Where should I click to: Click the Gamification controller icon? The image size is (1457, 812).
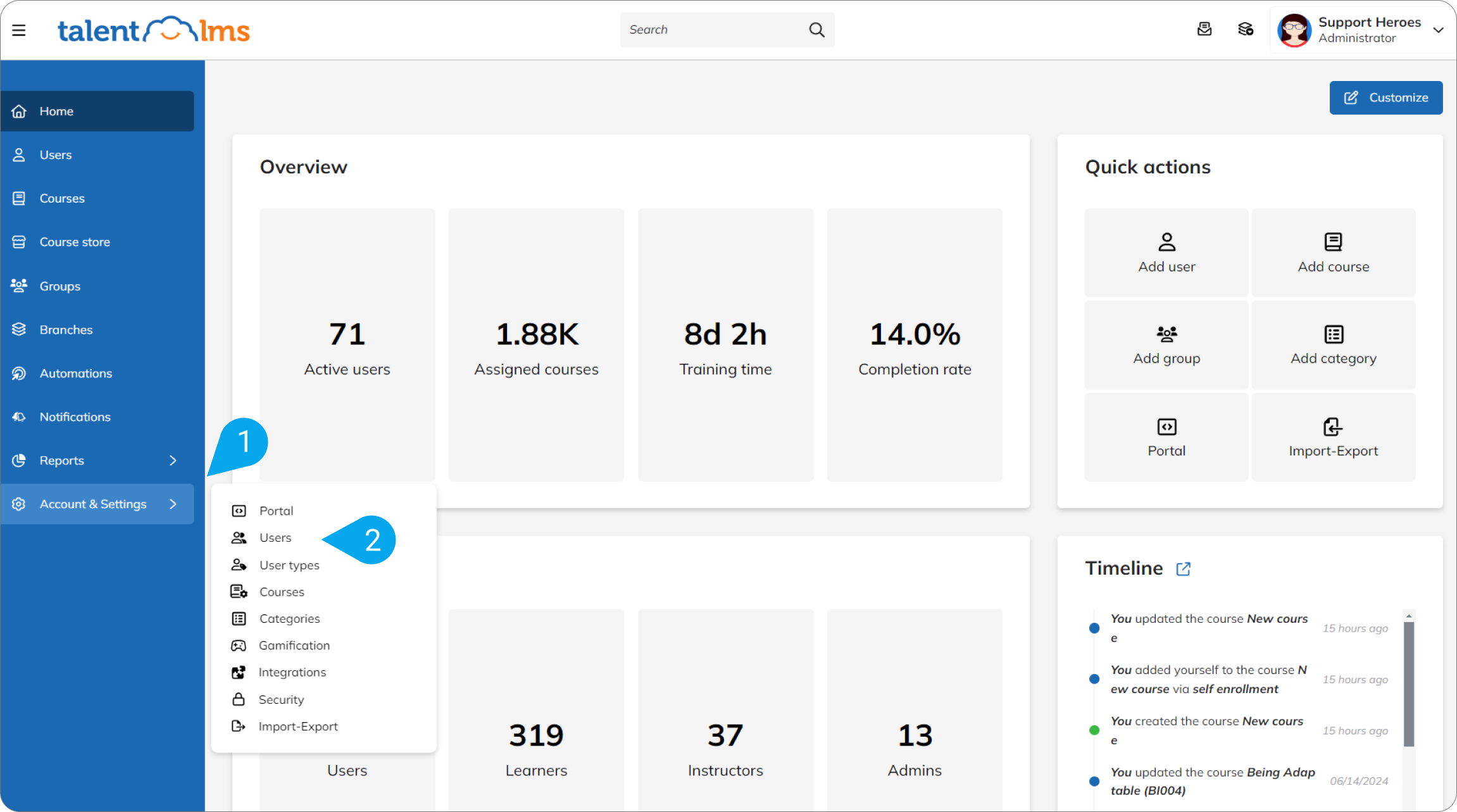239,646
